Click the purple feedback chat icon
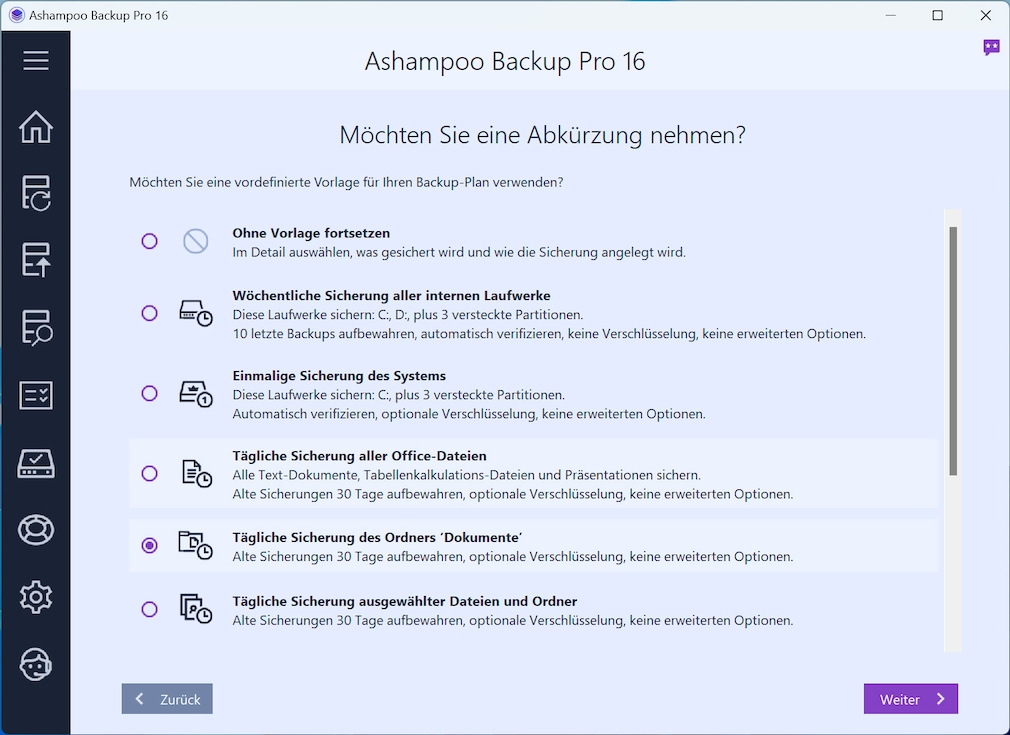This screenshot has width=1010, height=735. [x=991, y=47]
